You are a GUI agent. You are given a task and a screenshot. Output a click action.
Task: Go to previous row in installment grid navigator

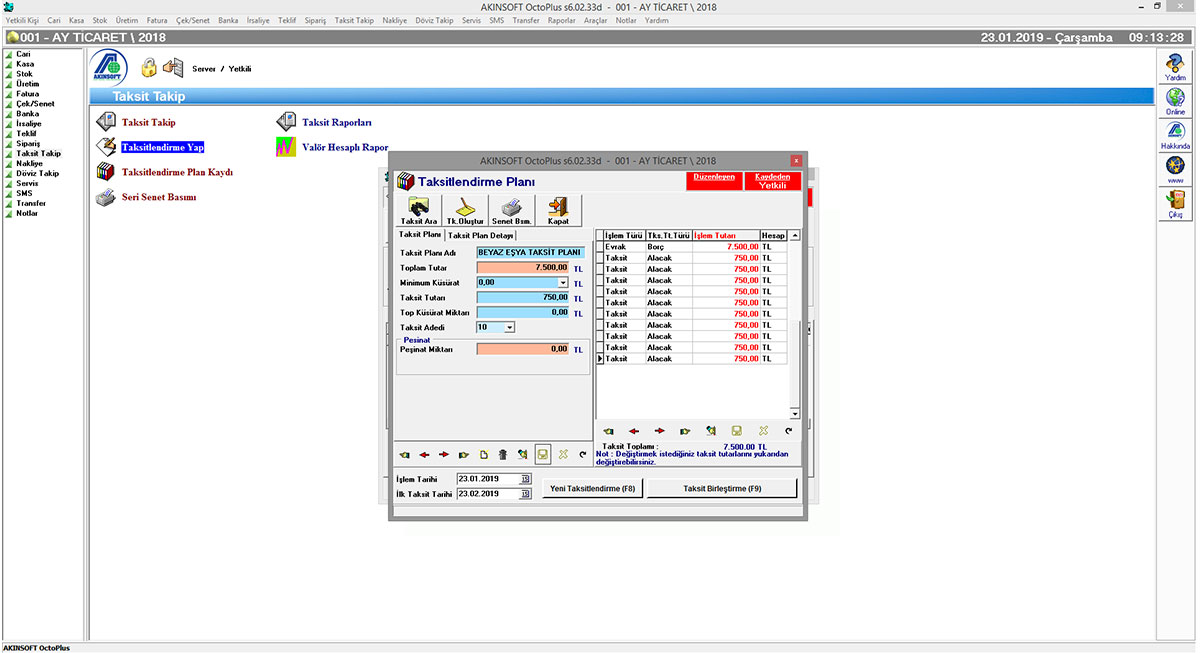pyautogui.click(x=633, y=431)
